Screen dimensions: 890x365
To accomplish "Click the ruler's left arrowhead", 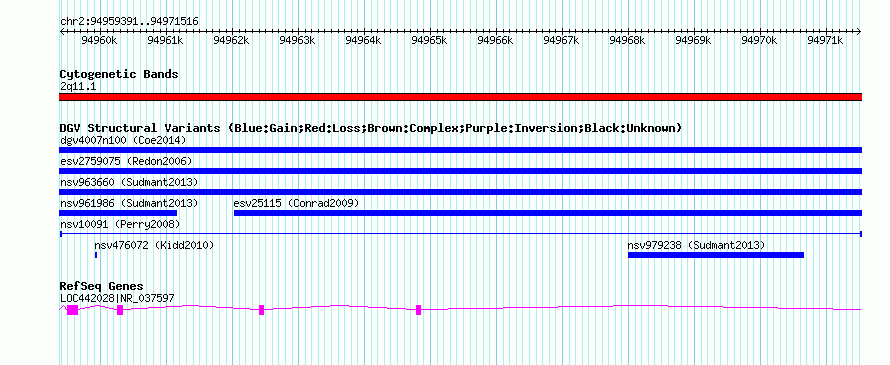I will [62, 32].
